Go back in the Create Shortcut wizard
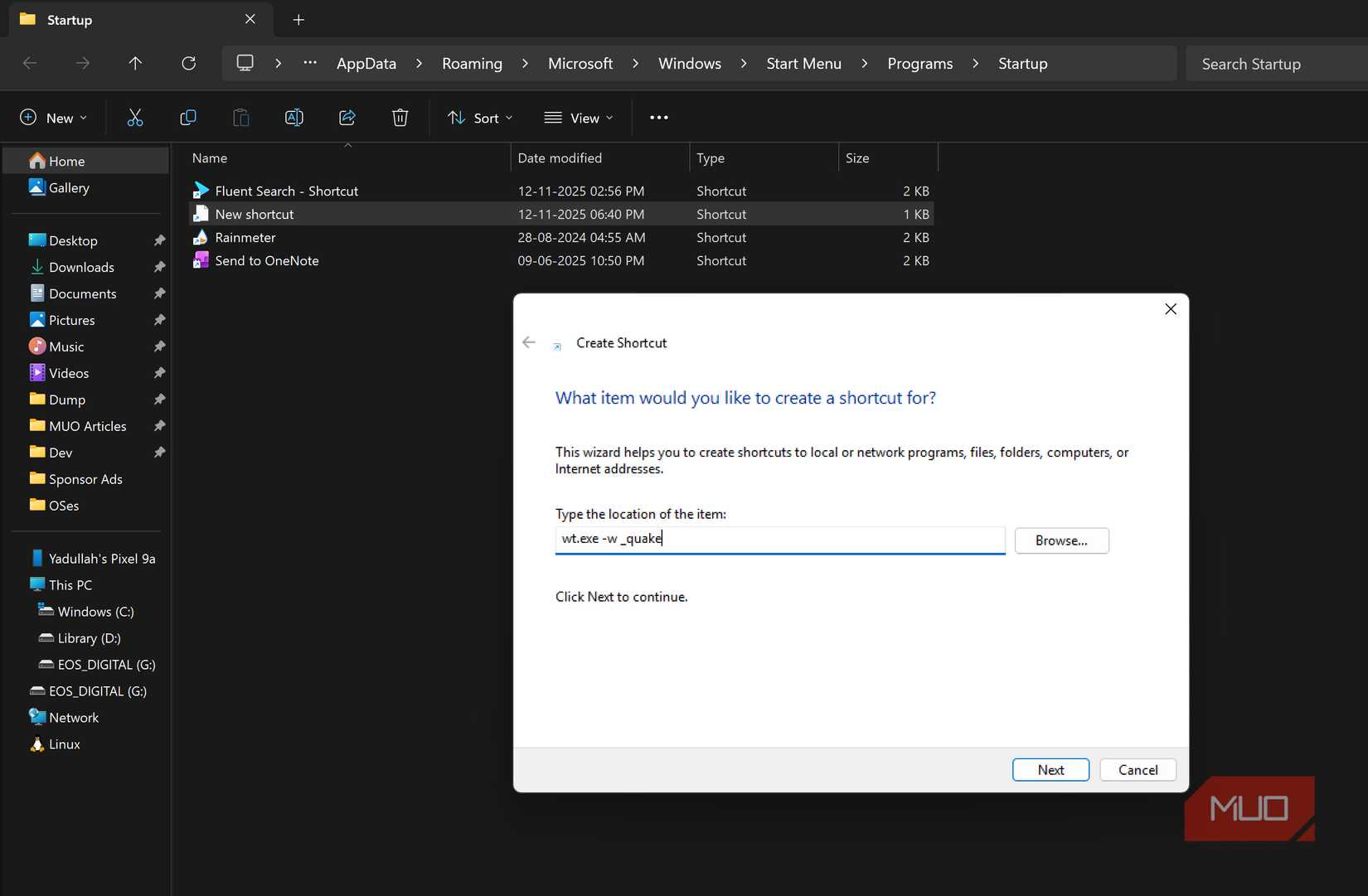The height and width of the screenshot is (896, 1368). [529, 342]
